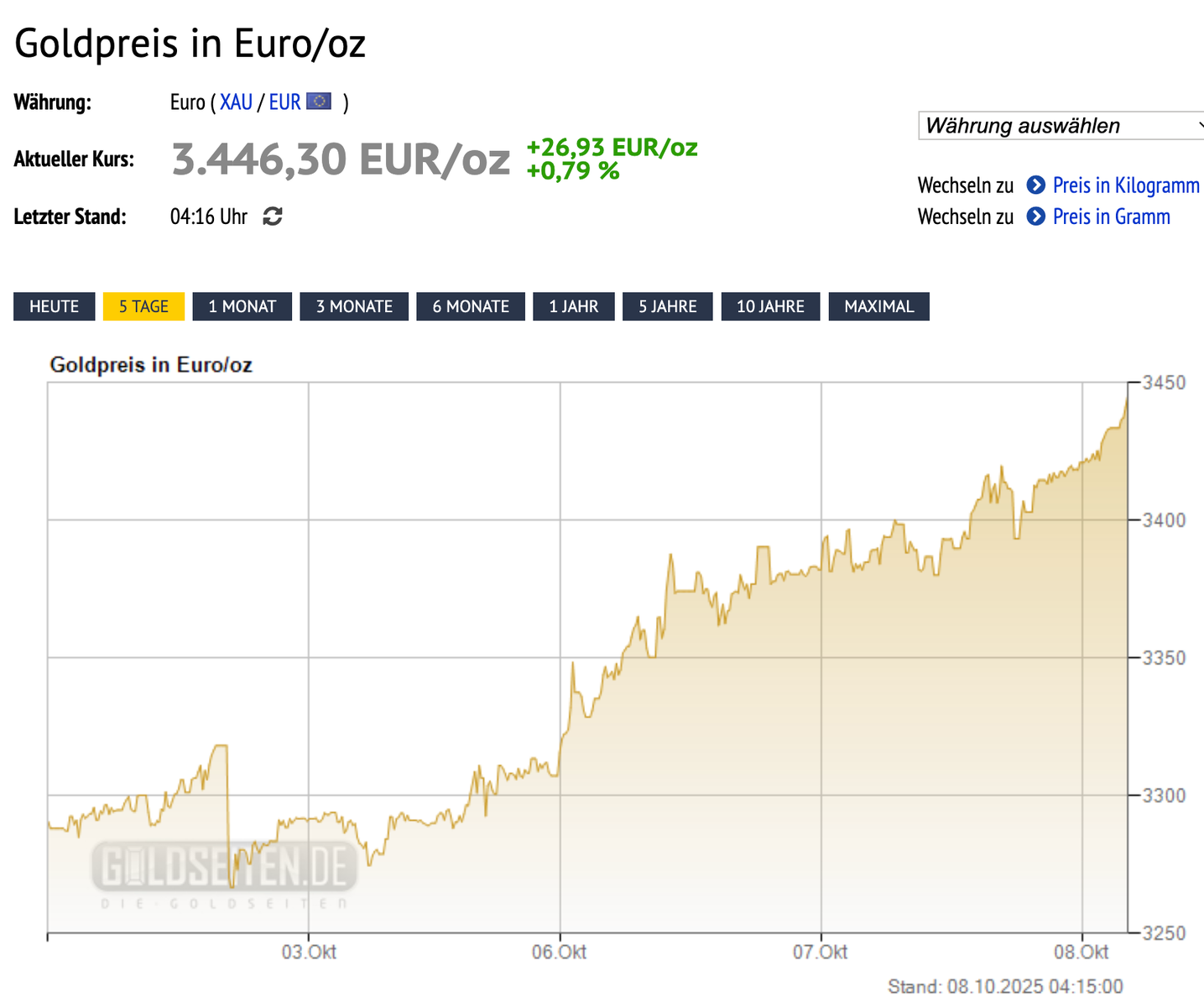Image resolution: width=1204 pixels, height=1007 pixels.
Task: Click arrow icon before Preis in Kilogramm
Action: [x=1036, y=185]
